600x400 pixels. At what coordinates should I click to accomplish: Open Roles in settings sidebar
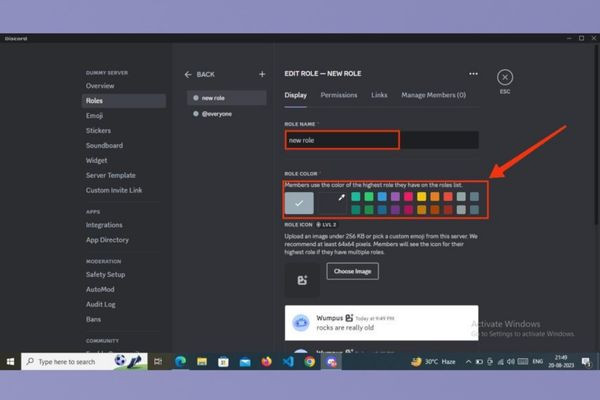tap(124, 101)
